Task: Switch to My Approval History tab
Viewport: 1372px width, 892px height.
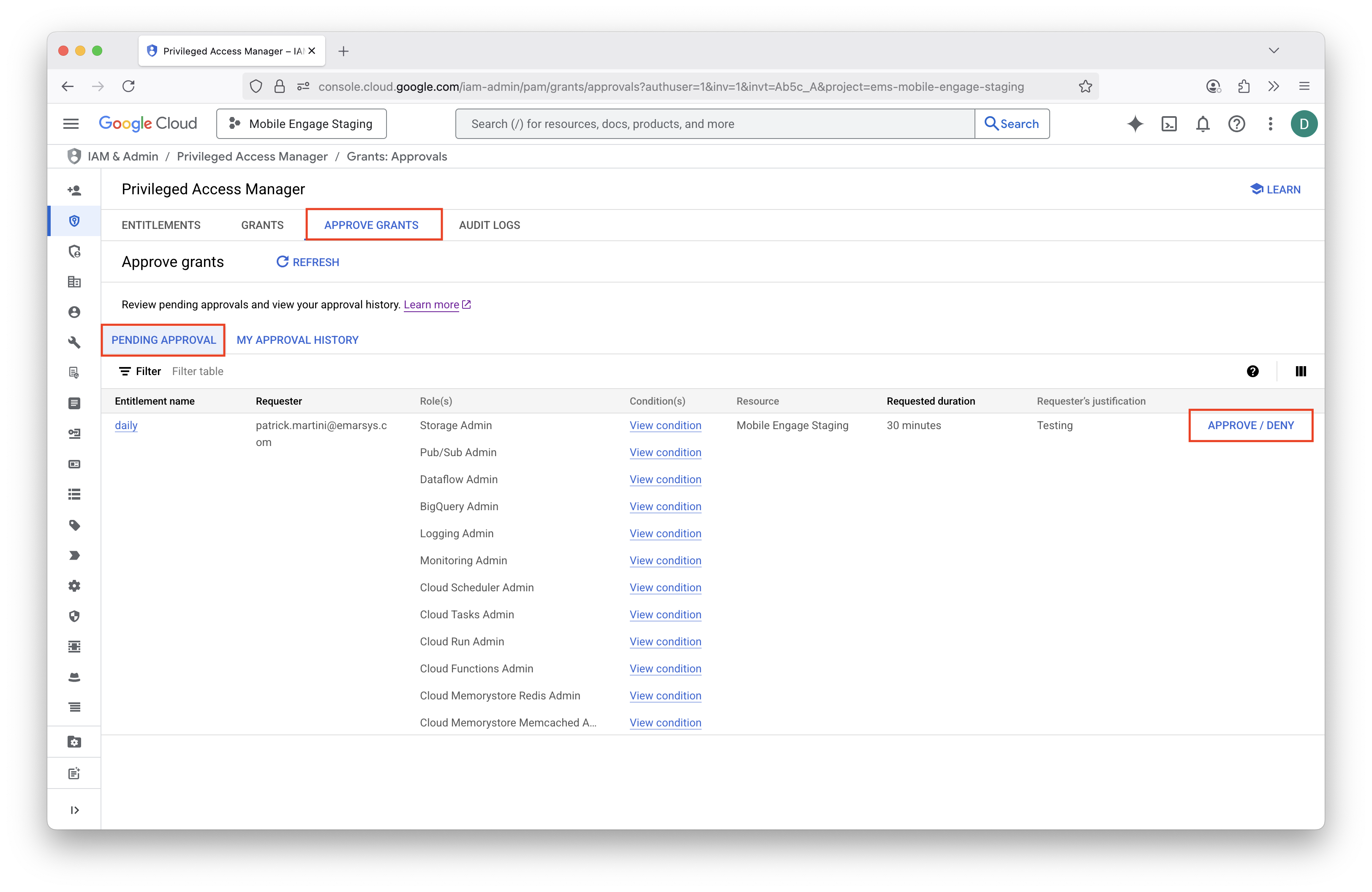Action: pos(297,340)
